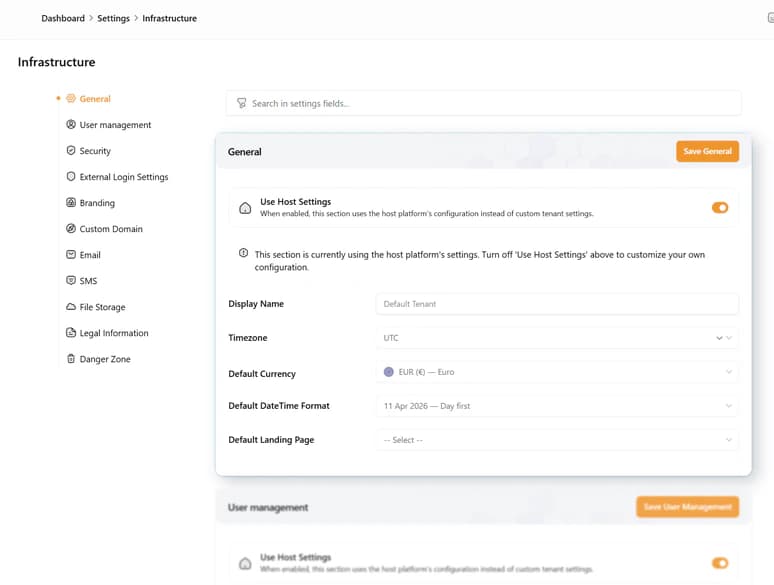Click the Euro currency circle icon
This screenshot has width=774, height=585.
[x=389, y=372]
